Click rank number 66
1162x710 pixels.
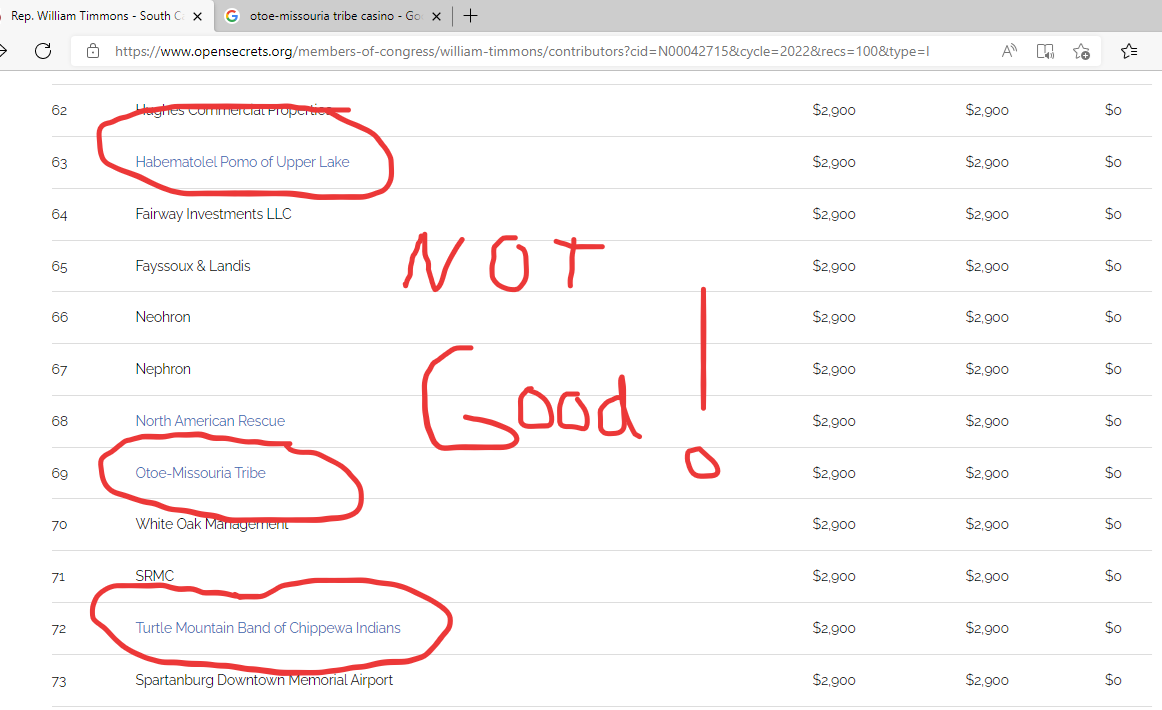click(x=59, y=317)
